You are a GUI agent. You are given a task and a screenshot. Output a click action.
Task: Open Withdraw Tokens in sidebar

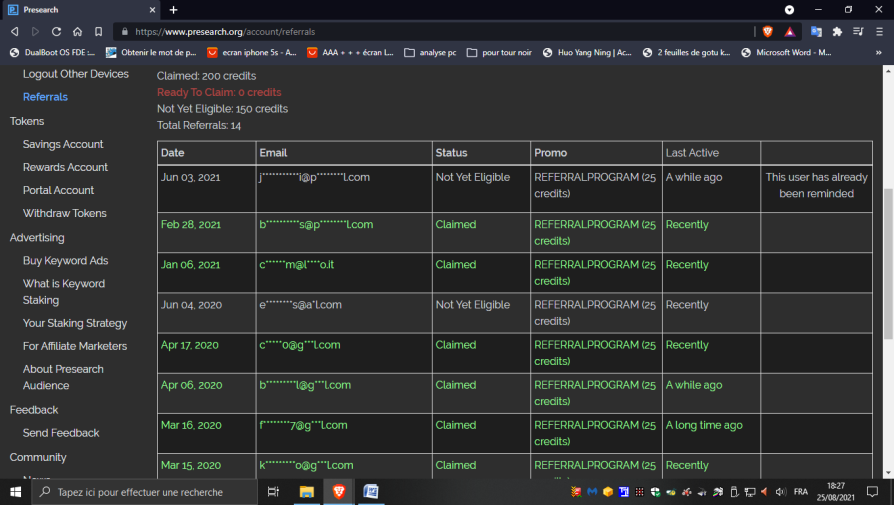pos(64,213)
